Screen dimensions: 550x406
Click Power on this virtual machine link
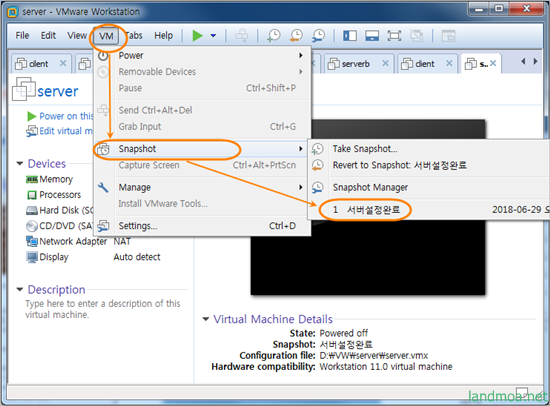pyautogui.click(x=60, y=116)
